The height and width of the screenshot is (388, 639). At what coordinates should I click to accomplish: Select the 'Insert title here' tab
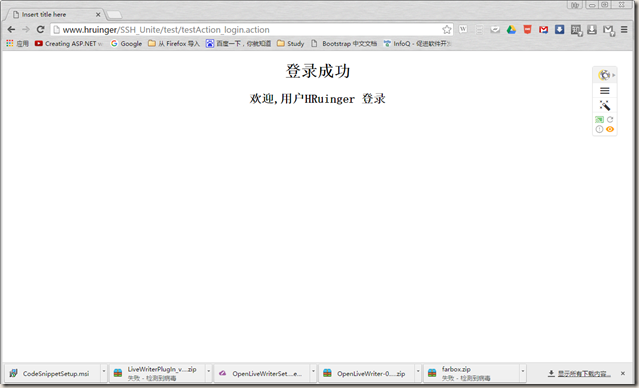click(55, 14)
